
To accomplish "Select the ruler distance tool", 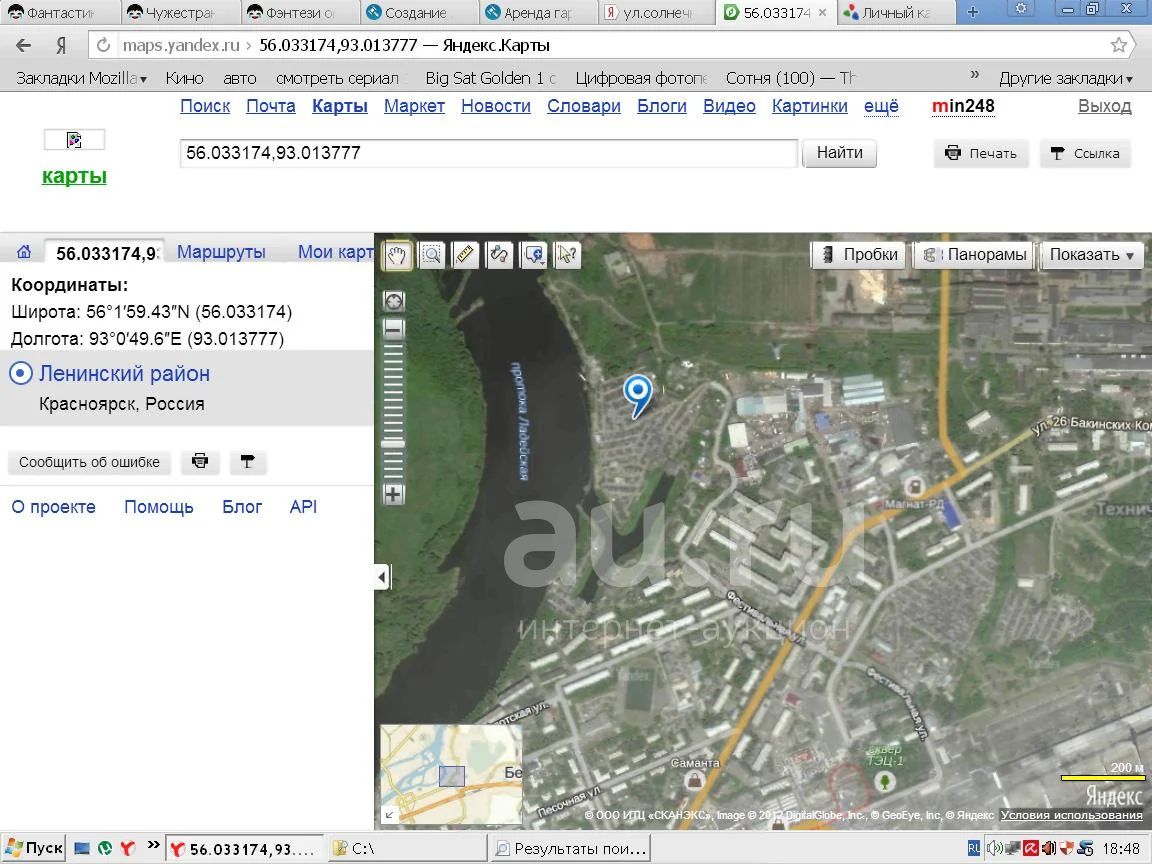I will point(465,255).
